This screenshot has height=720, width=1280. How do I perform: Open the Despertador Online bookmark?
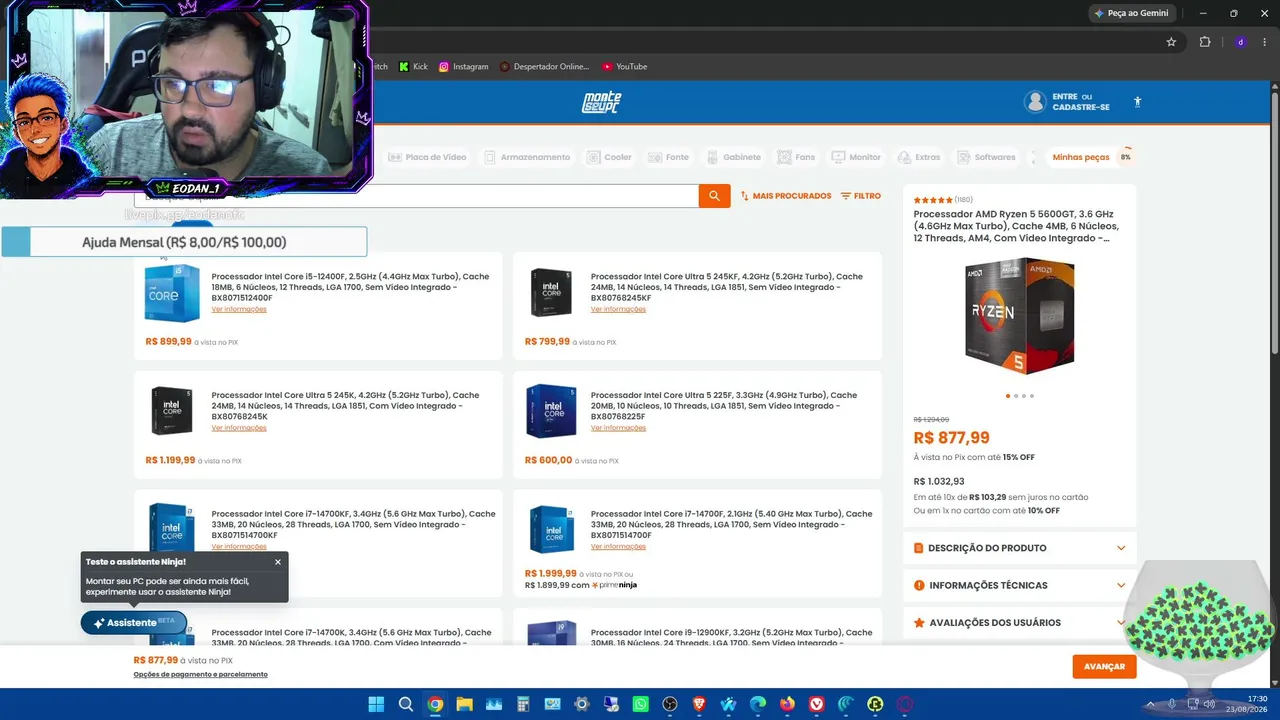pos(545,67)
